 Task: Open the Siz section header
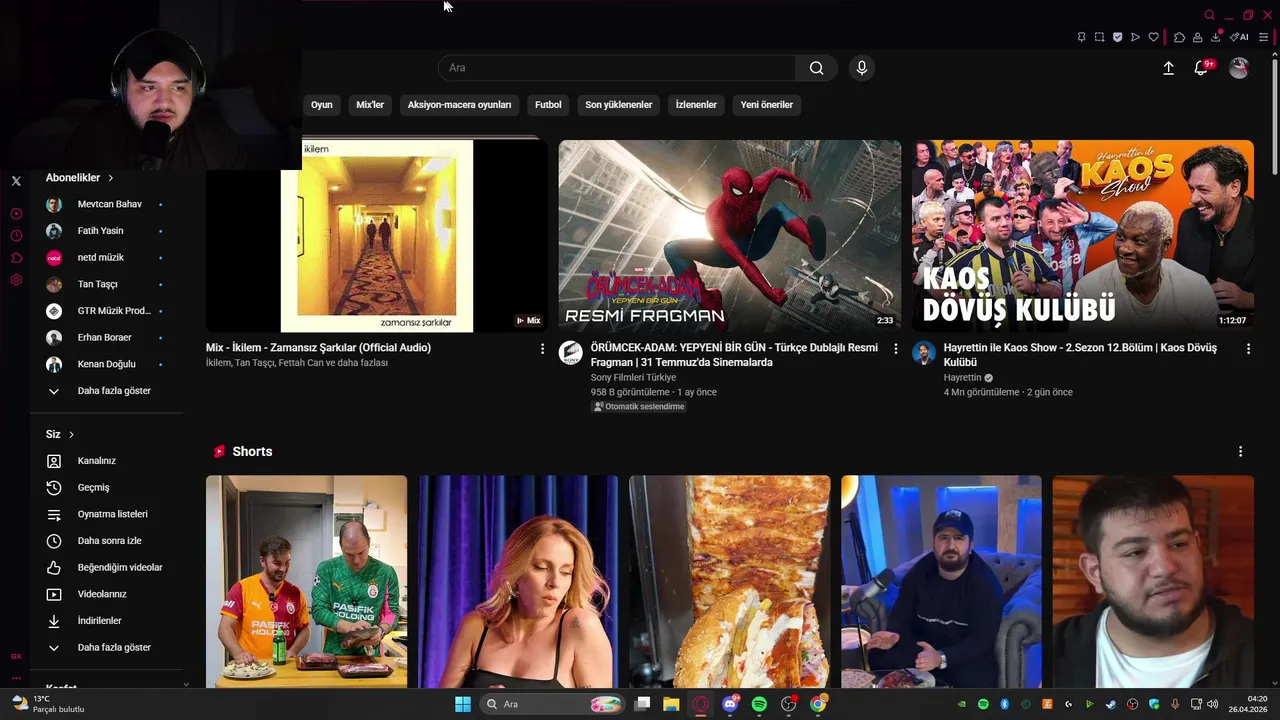(60, 434)
